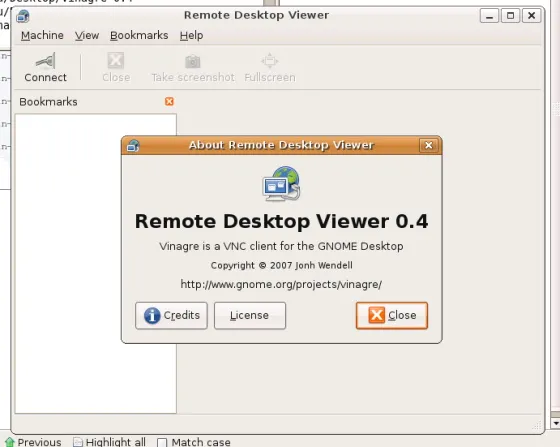560x447 pixels.
Task: Click the Take screenshot camera icon
Action: pyautogui.click(x=192, y=61)
